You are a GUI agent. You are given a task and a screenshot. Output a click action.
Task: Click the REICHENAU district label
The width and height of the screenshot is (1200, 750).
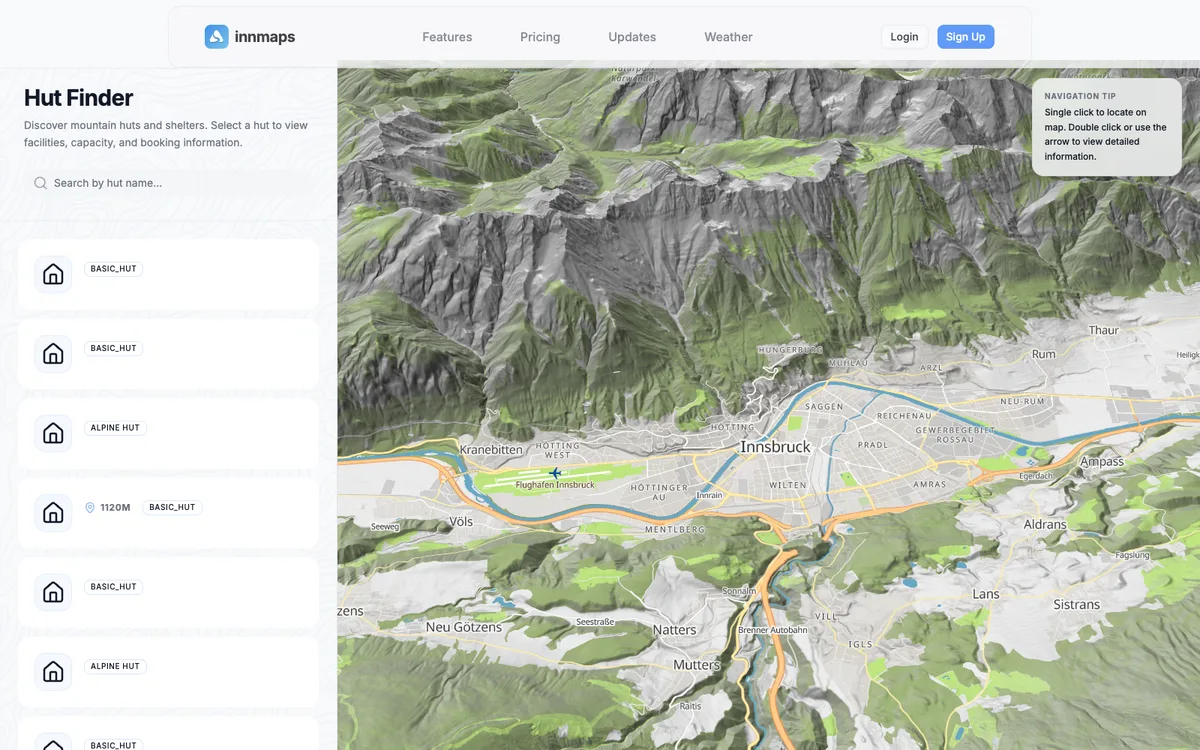point(904,415)
